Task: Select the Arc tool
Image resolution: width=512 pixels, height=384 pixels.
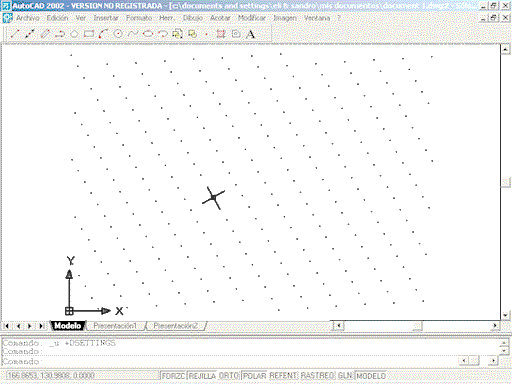Action: click(103, 34)
